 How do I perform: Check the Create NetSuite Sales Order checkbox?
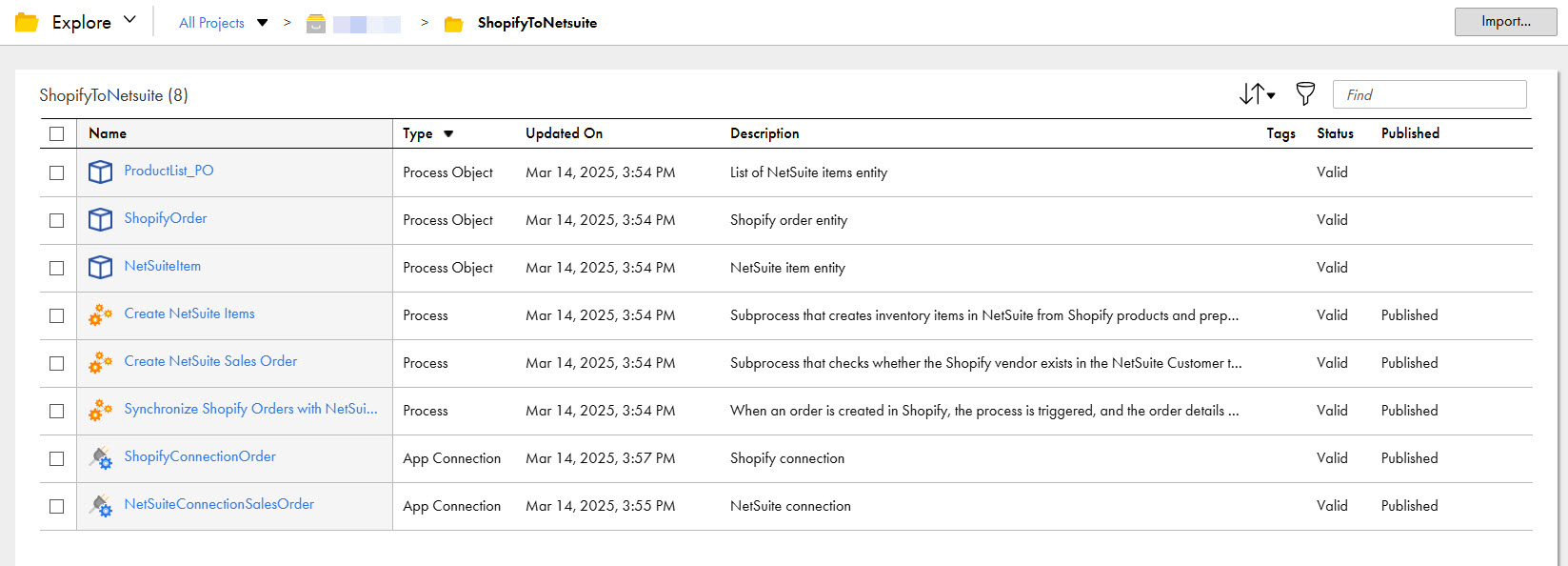tap(57, 363)
